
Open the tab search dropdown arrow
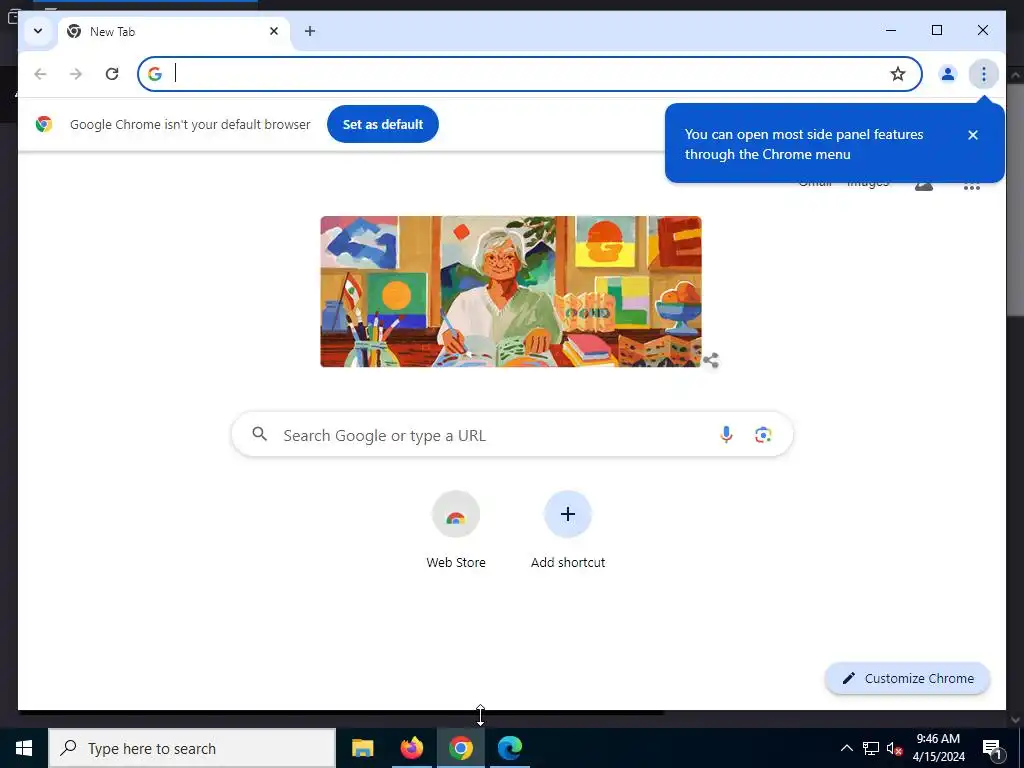pyautogui.click(x=38, y=31)
